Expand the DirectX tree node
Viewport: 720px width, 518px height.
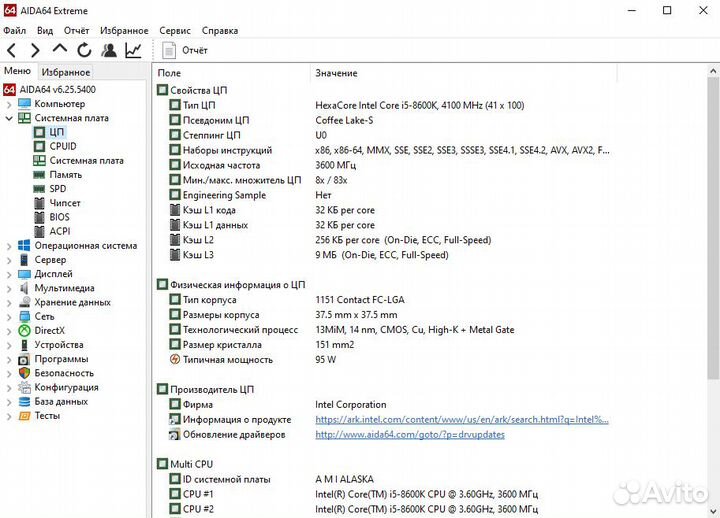(9, 331)
